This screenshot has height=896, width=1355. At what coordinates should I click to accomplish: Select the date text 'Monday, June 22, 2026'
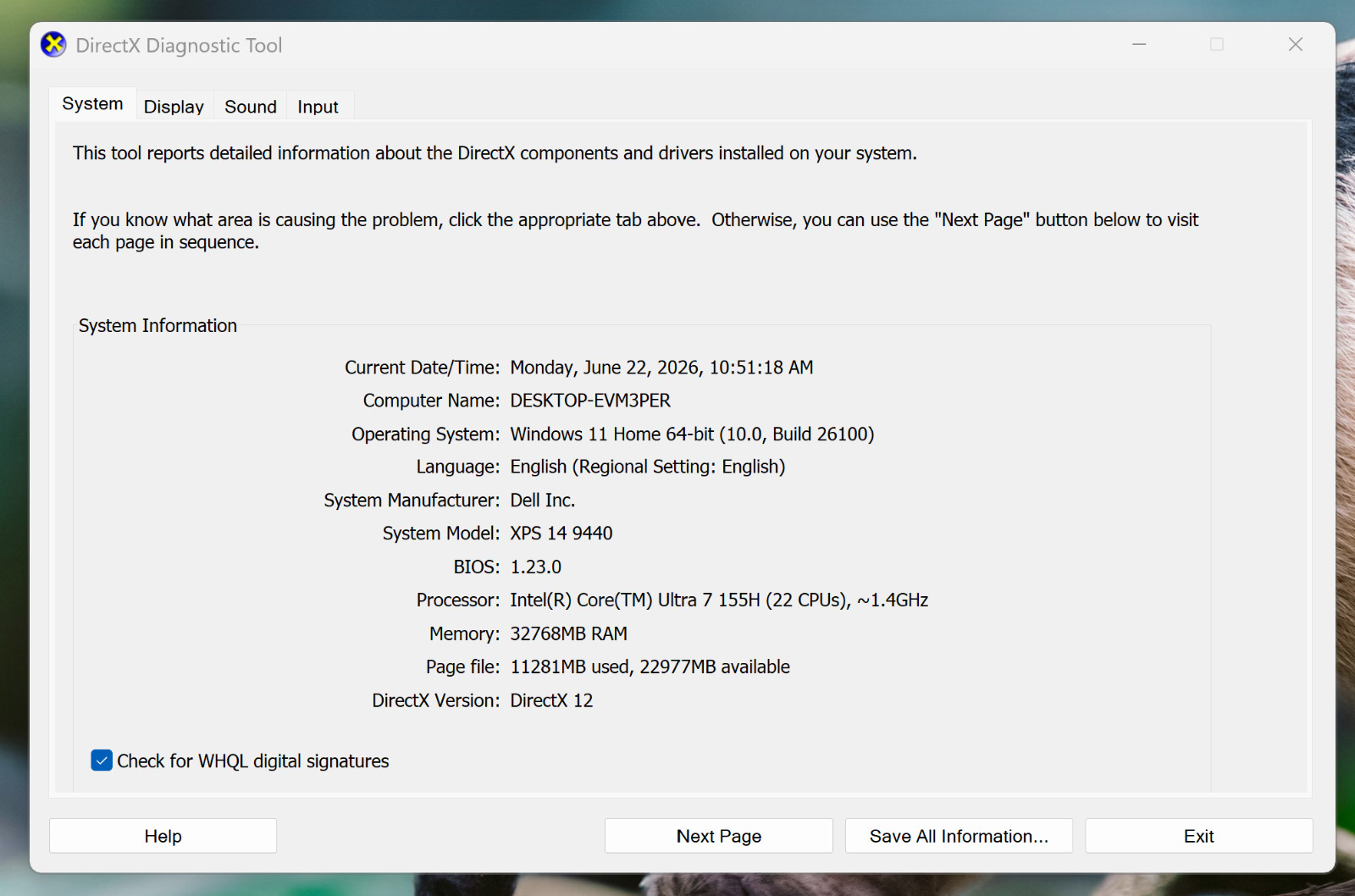click(606, 368)
